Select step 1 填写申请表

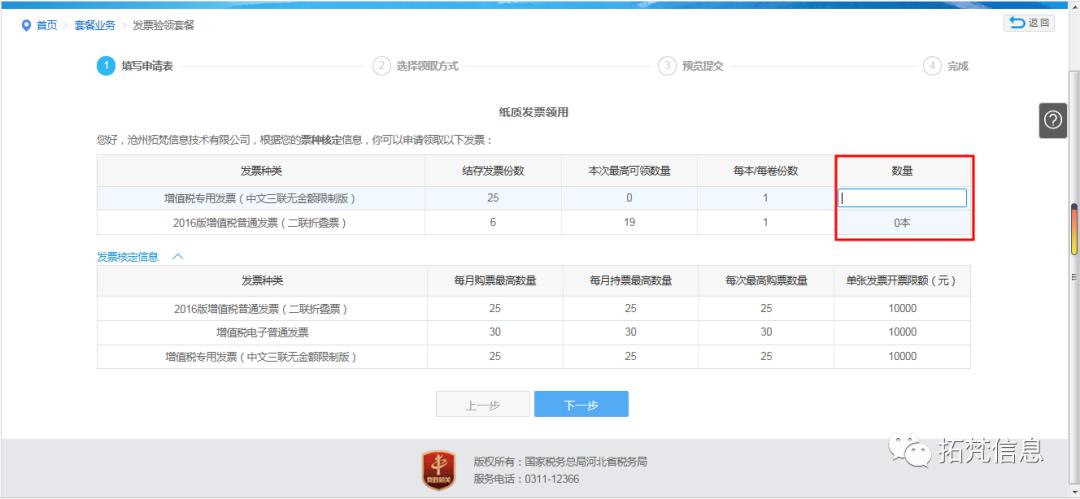135,66
